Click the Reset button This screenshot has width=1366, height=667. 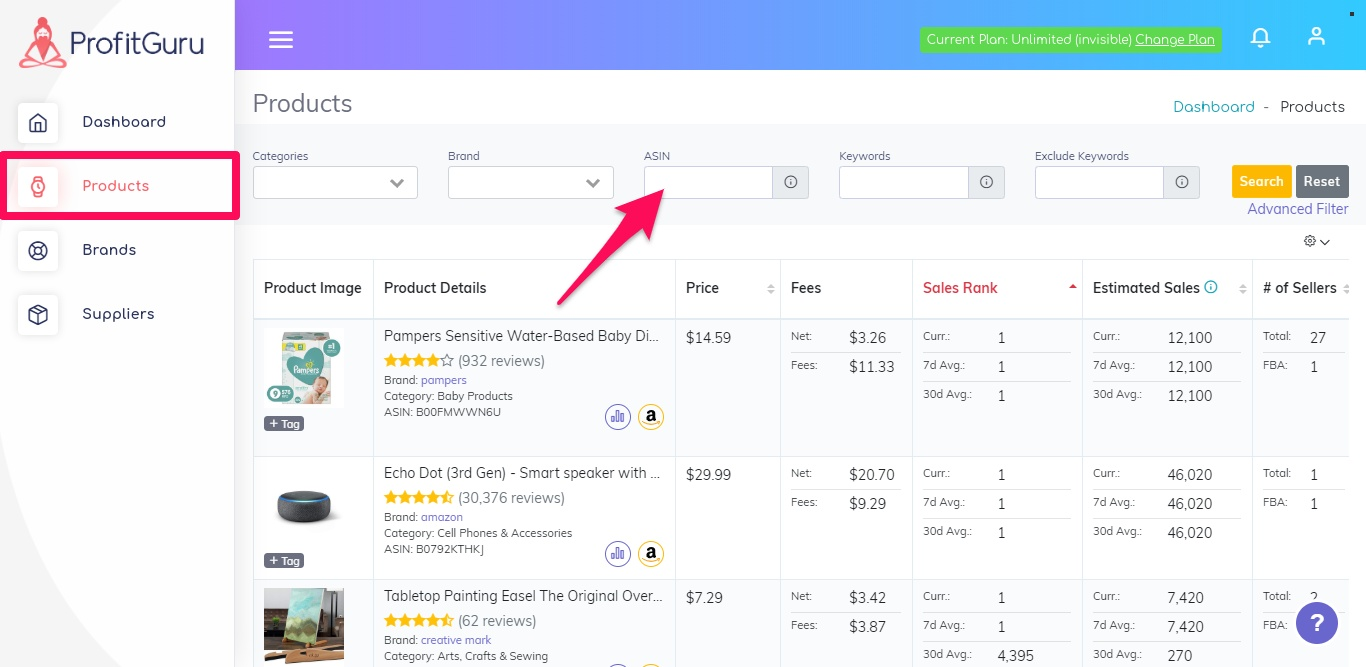(x=1321, y=181)
